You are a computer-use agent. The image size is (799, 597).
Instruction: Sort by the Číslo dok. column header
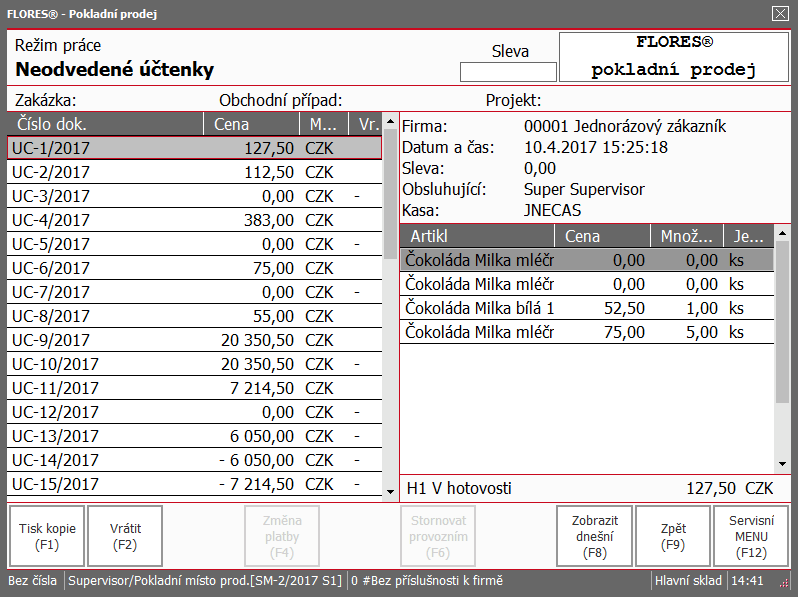(105, 124)
